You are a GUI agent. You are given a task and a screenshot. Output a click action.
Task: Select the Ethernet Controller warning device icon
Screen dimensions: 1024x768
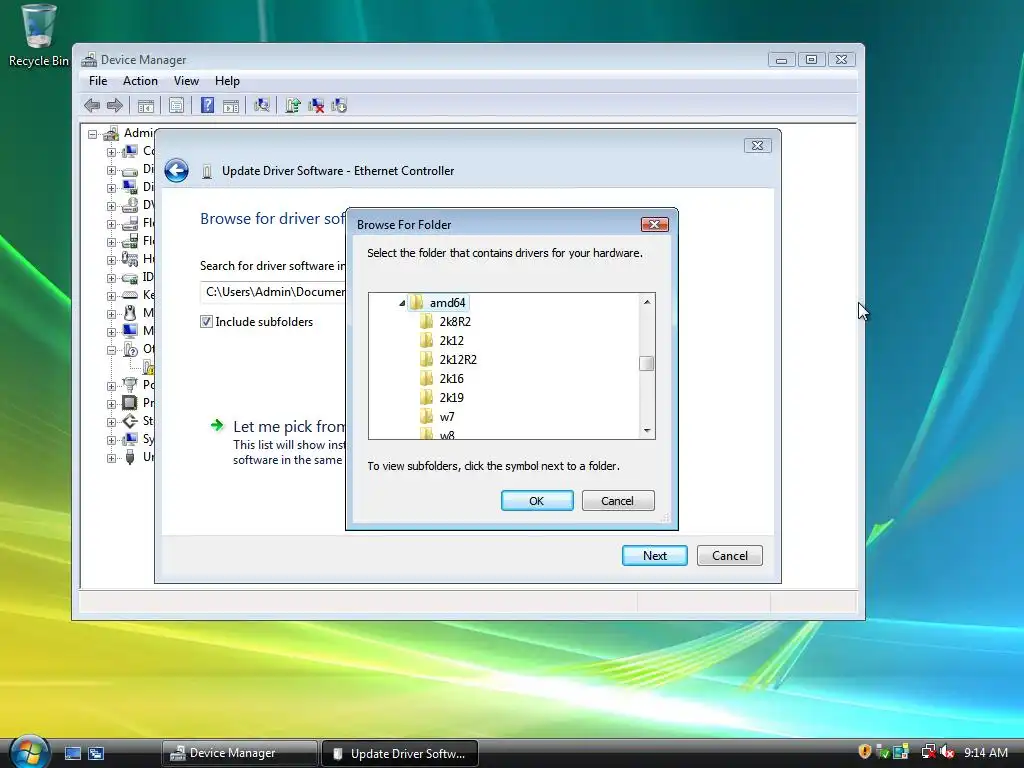click(x=149, y=366)
